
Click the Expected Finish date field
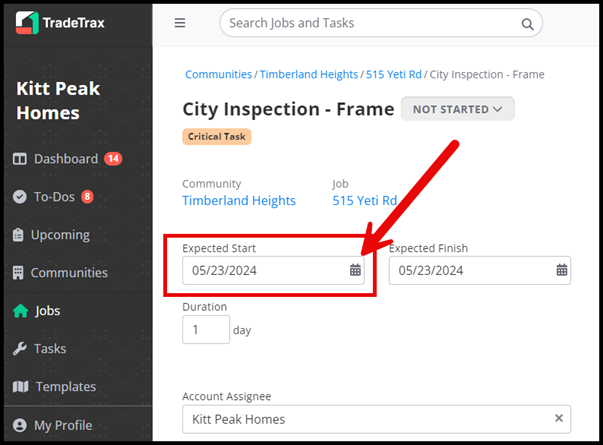[480, 270]
